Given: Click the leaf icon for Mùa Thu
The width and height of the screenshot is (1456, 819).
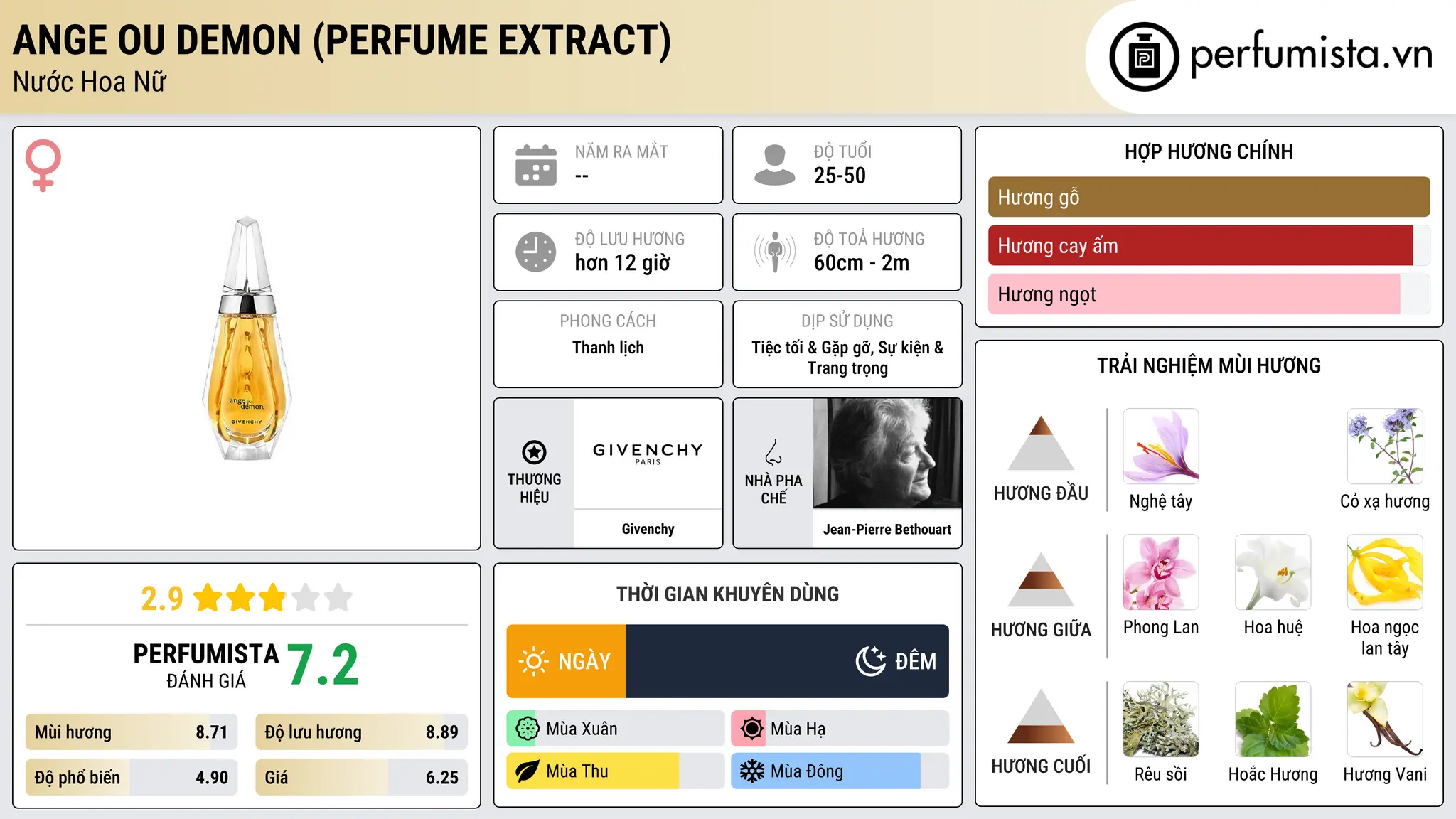Looking at the screenshot, I should click(x=527, y=771).
